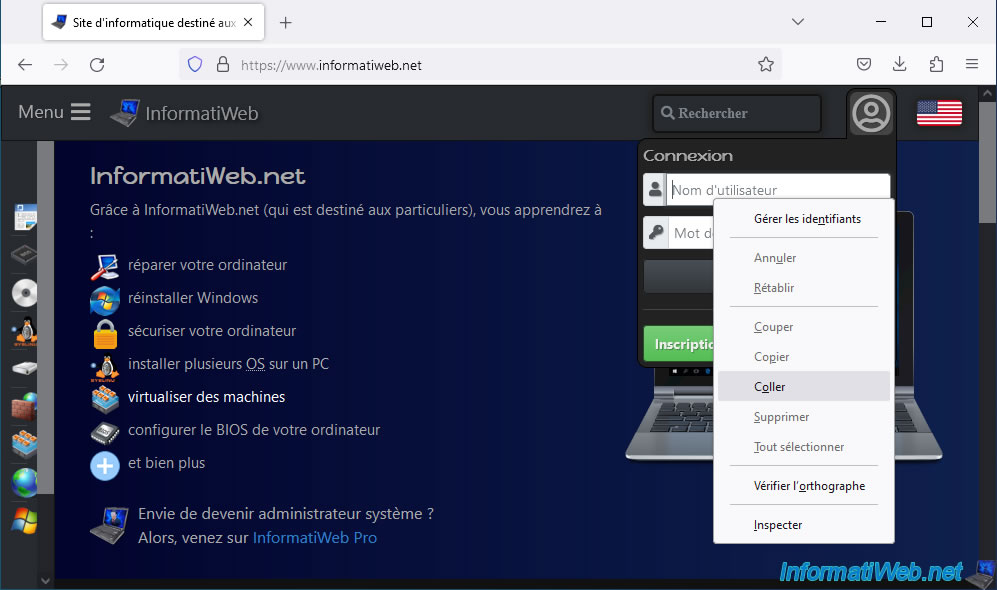Open a new tab with the plus button
Image resolution: width=997 pixels, height=590 pixels.
[x=285, y=23]
